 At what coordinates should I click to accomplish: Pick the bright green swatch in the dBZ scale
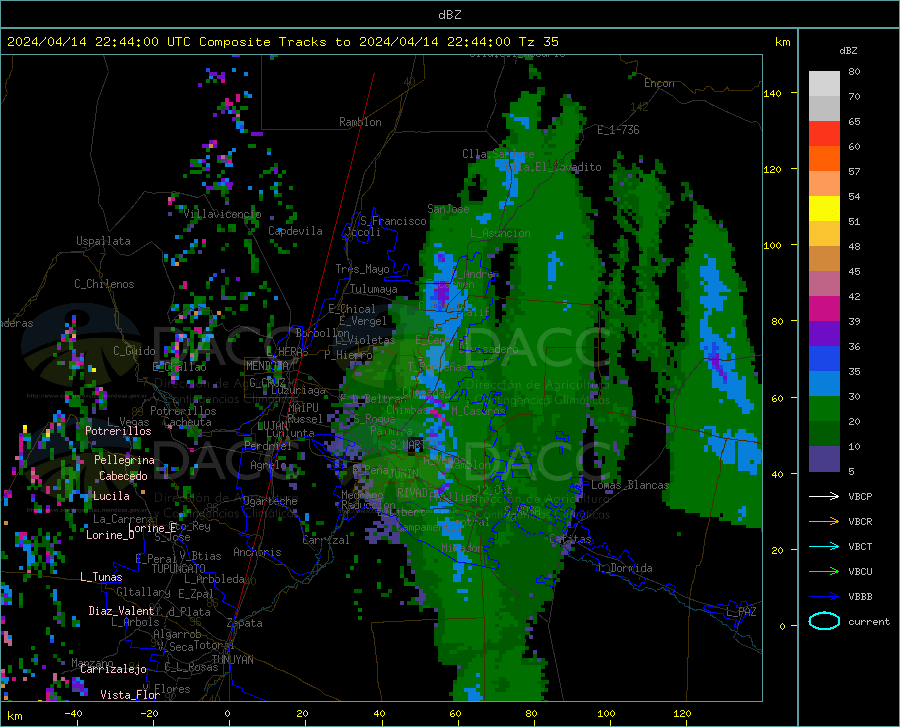pyautogui.click(x=824, y=409)
